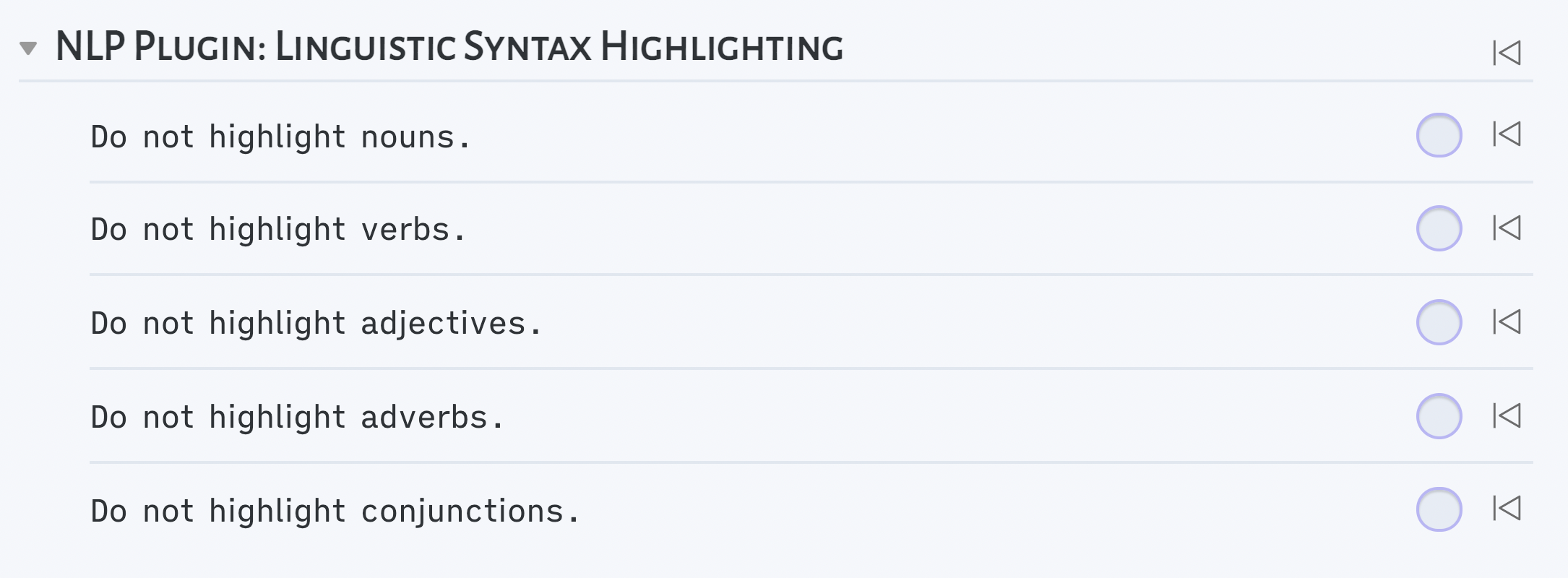1568x578 pixels.
Task: Click the 'Do not highlight conjunctions' label
Action: point(336,509)
